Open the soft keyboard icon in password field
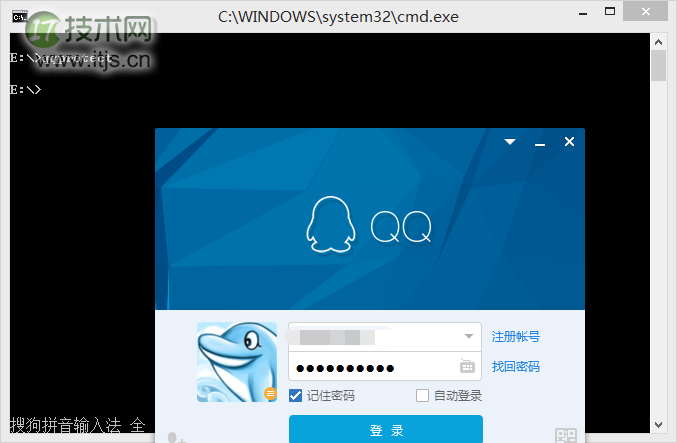Viewport: 677px width, 443px height. click(467, 366)
